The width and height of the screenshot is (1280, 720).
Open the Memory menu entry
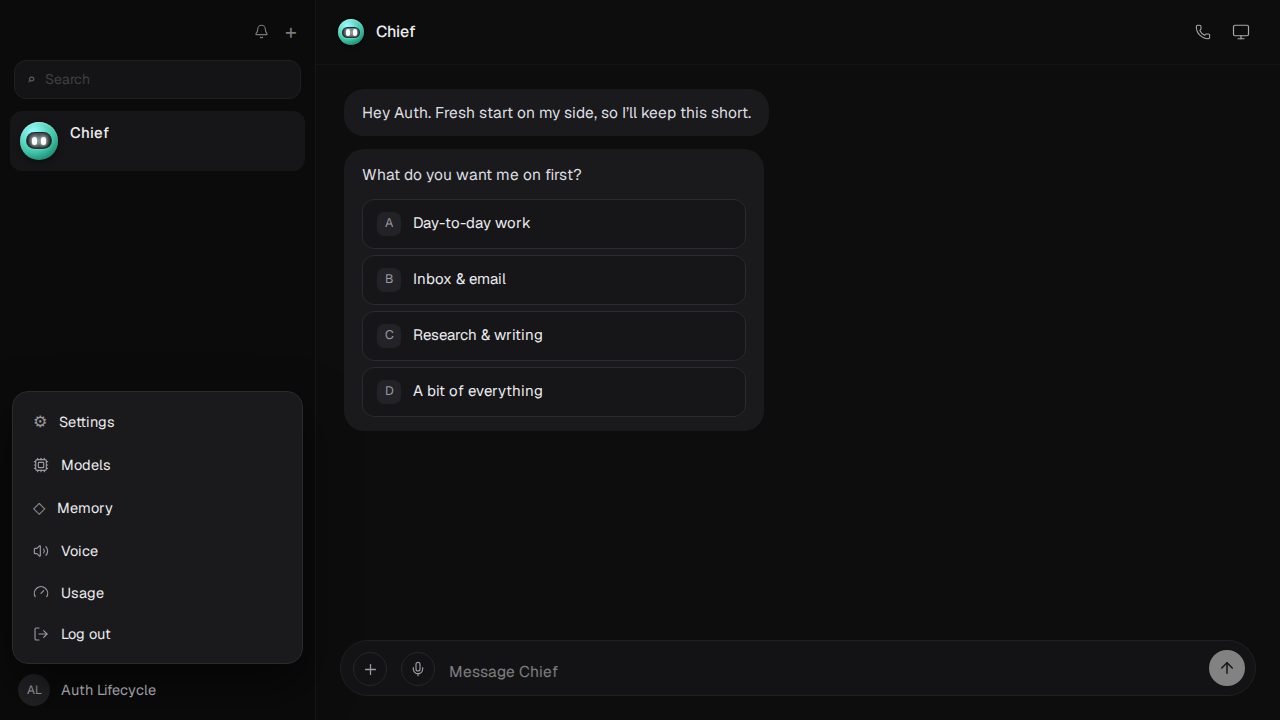click(157, 508)
